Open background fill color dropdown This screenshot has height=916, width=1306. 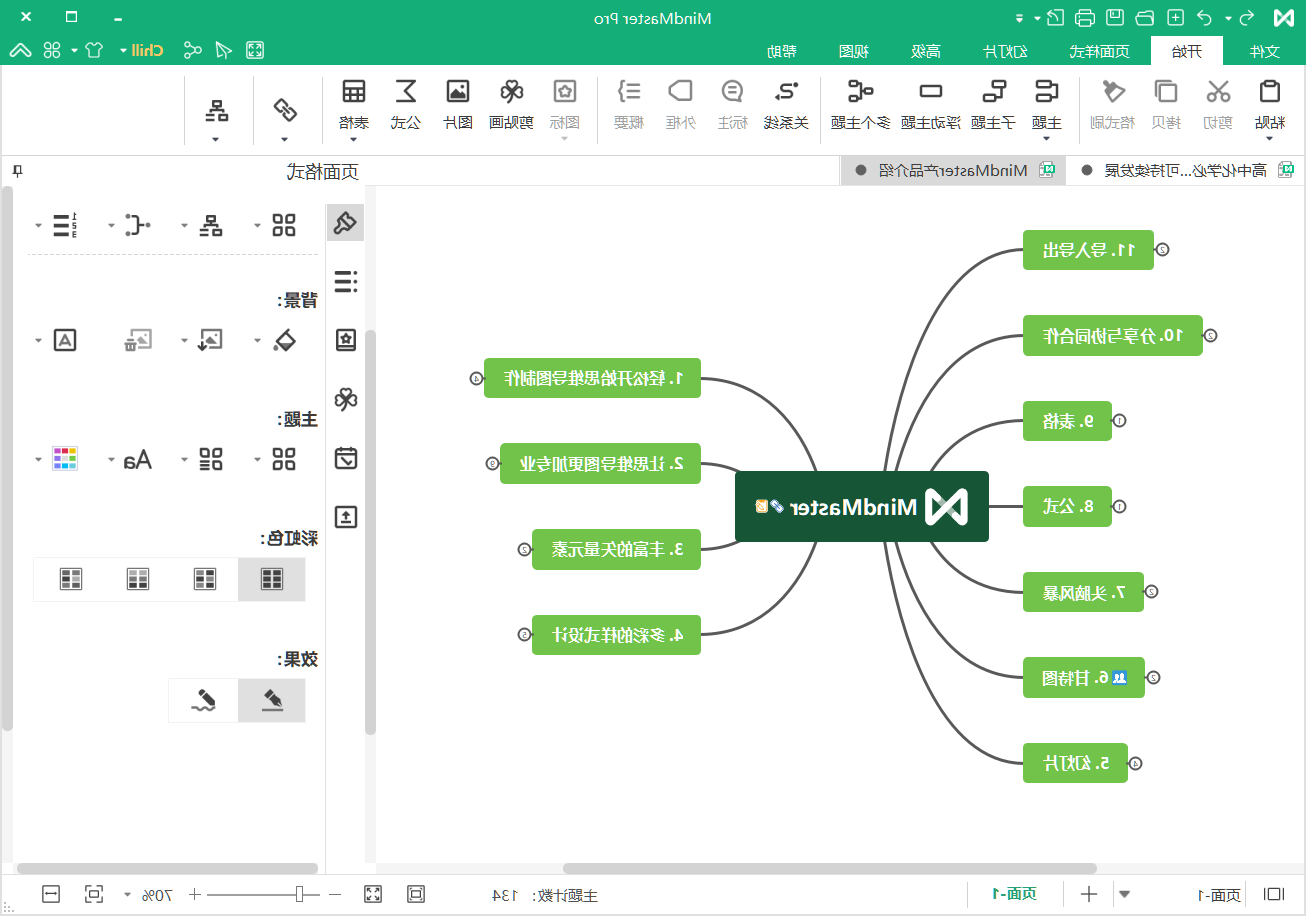pos(258,341)
